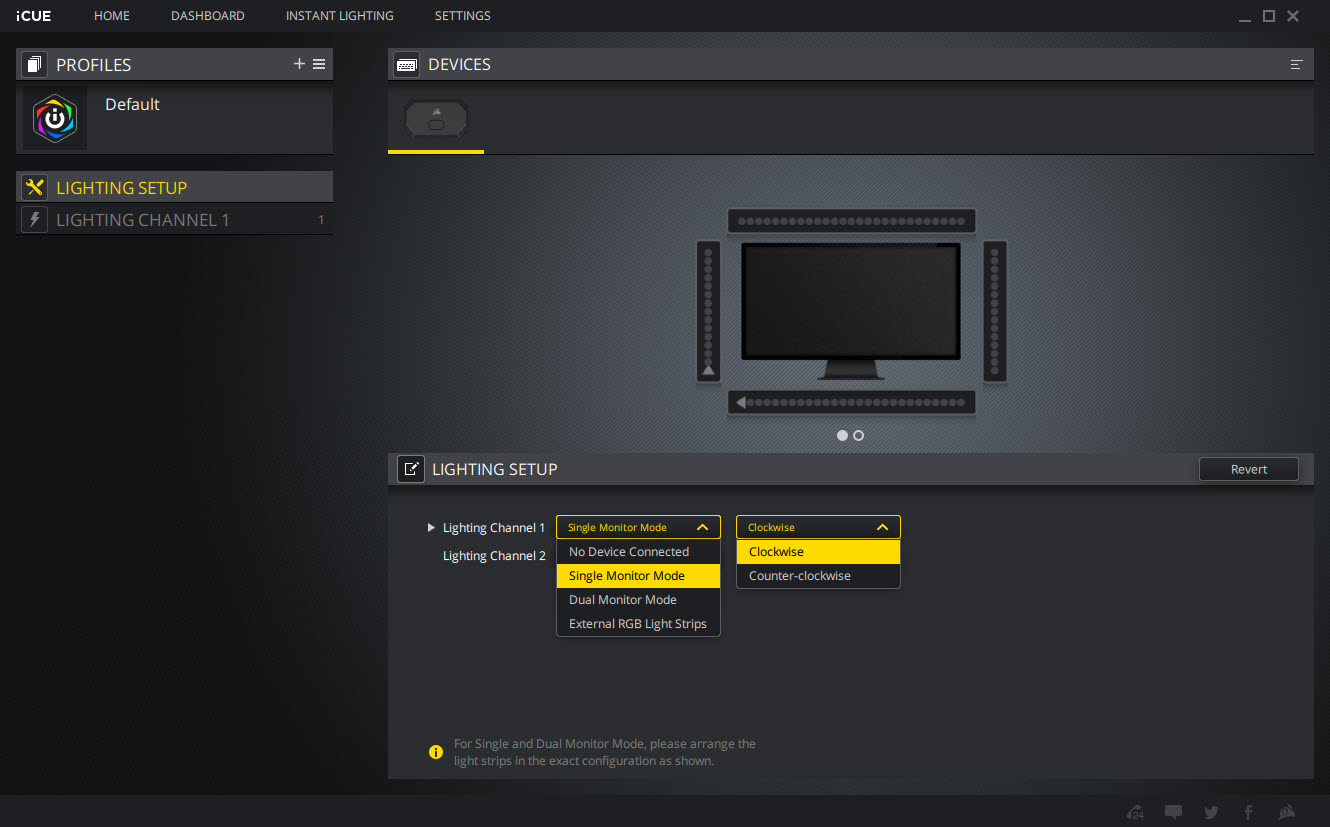Open the HOME menu

coord(112,16)
